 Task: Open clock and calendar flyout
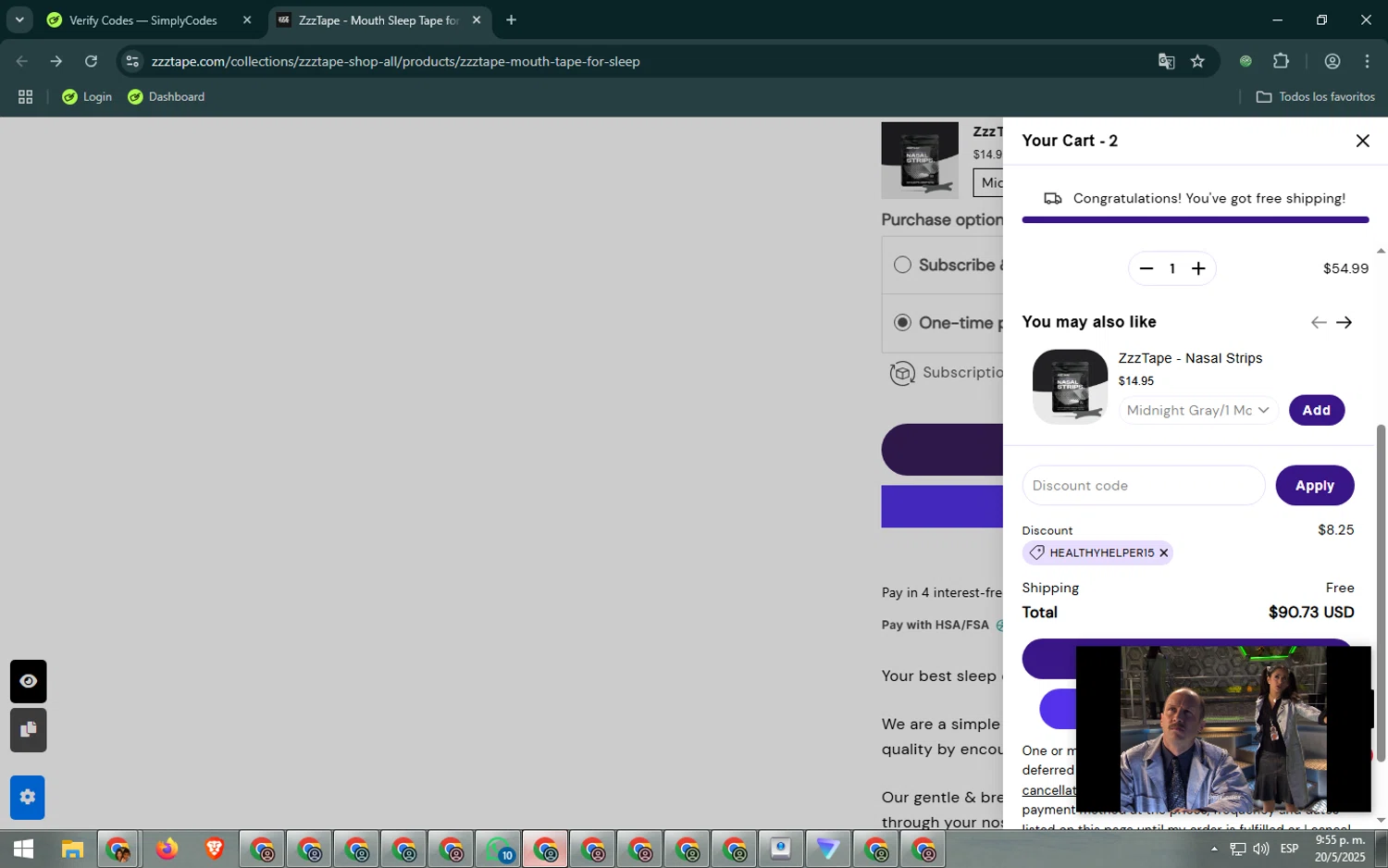1340,849
